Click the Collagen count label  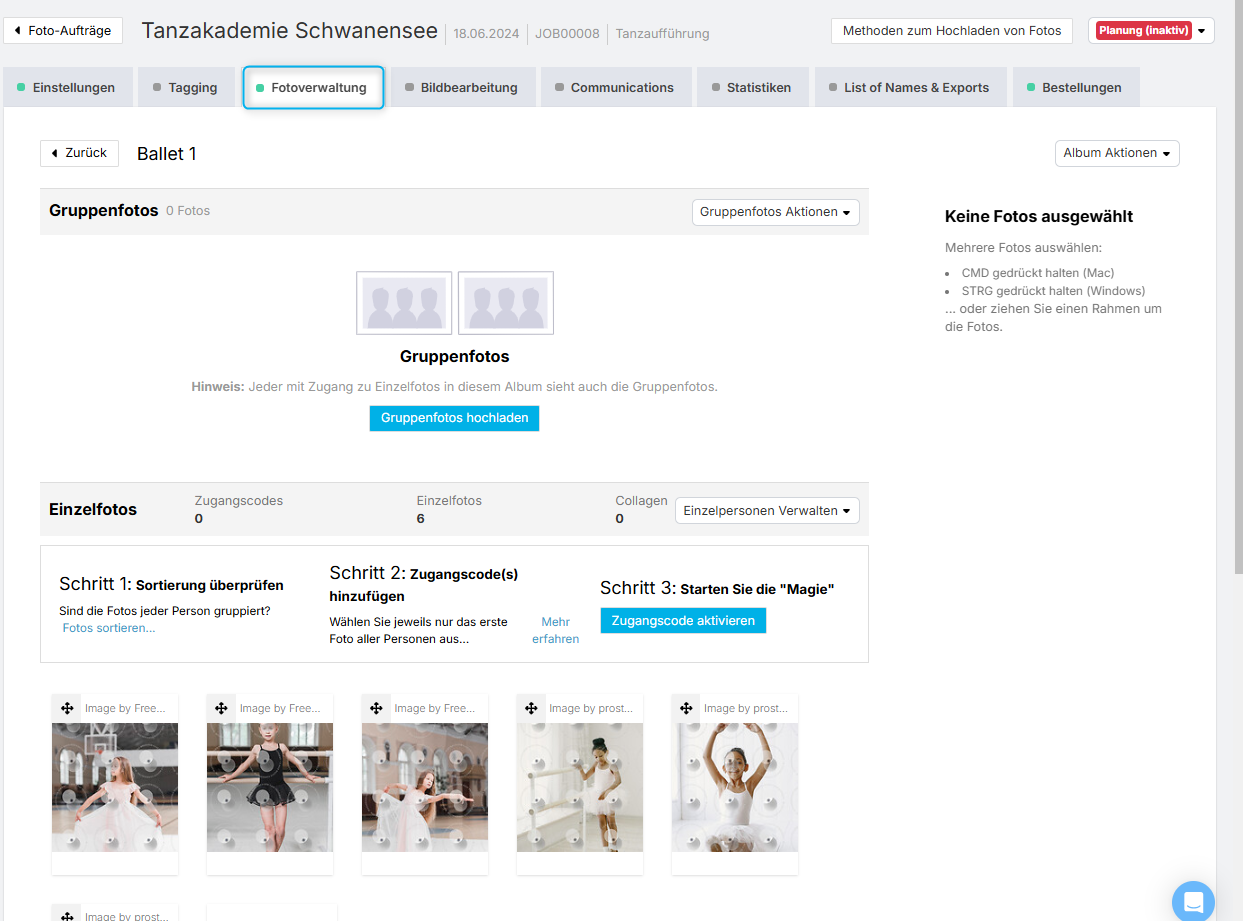[642, 501]
